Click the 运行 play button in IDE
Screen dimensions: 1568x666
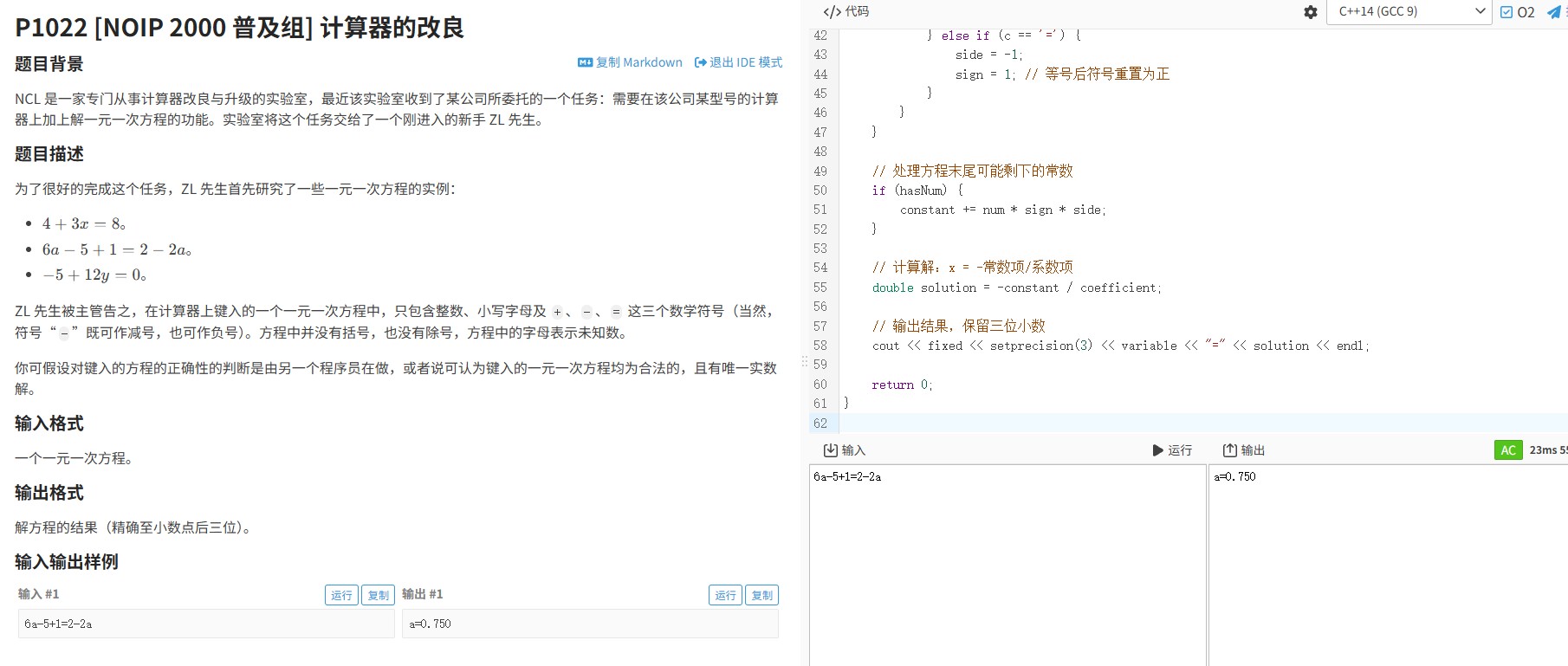[1172, 450]
